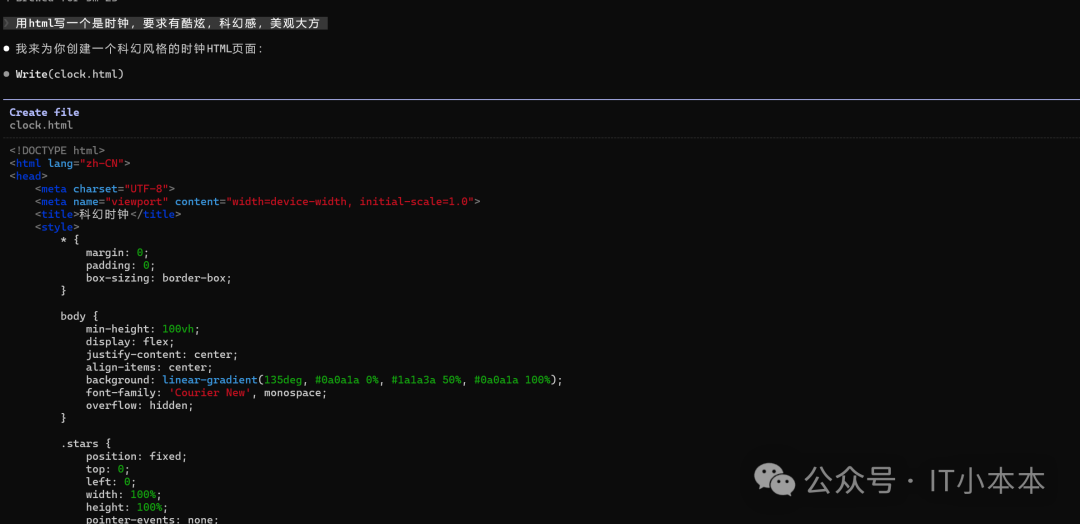The image size is (1080, 524).
Task: Click the Chinese prompt asking for an HTML clock
Action: click(x=167, y=23)
